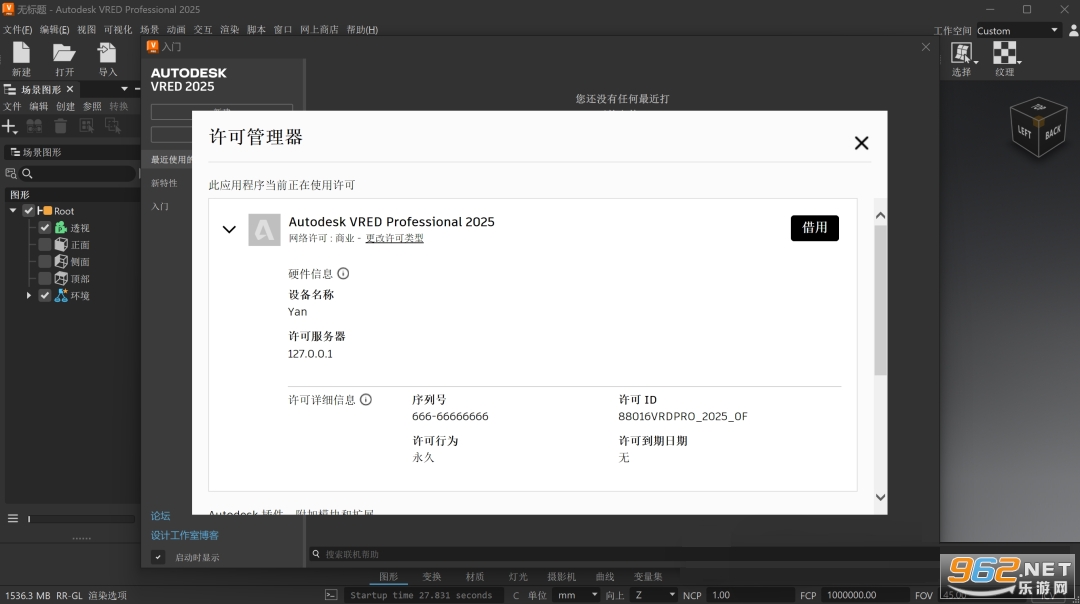Toggle the Root node checkbox
The width and height of the screenshot is (1080, 604).
(28, 211)
